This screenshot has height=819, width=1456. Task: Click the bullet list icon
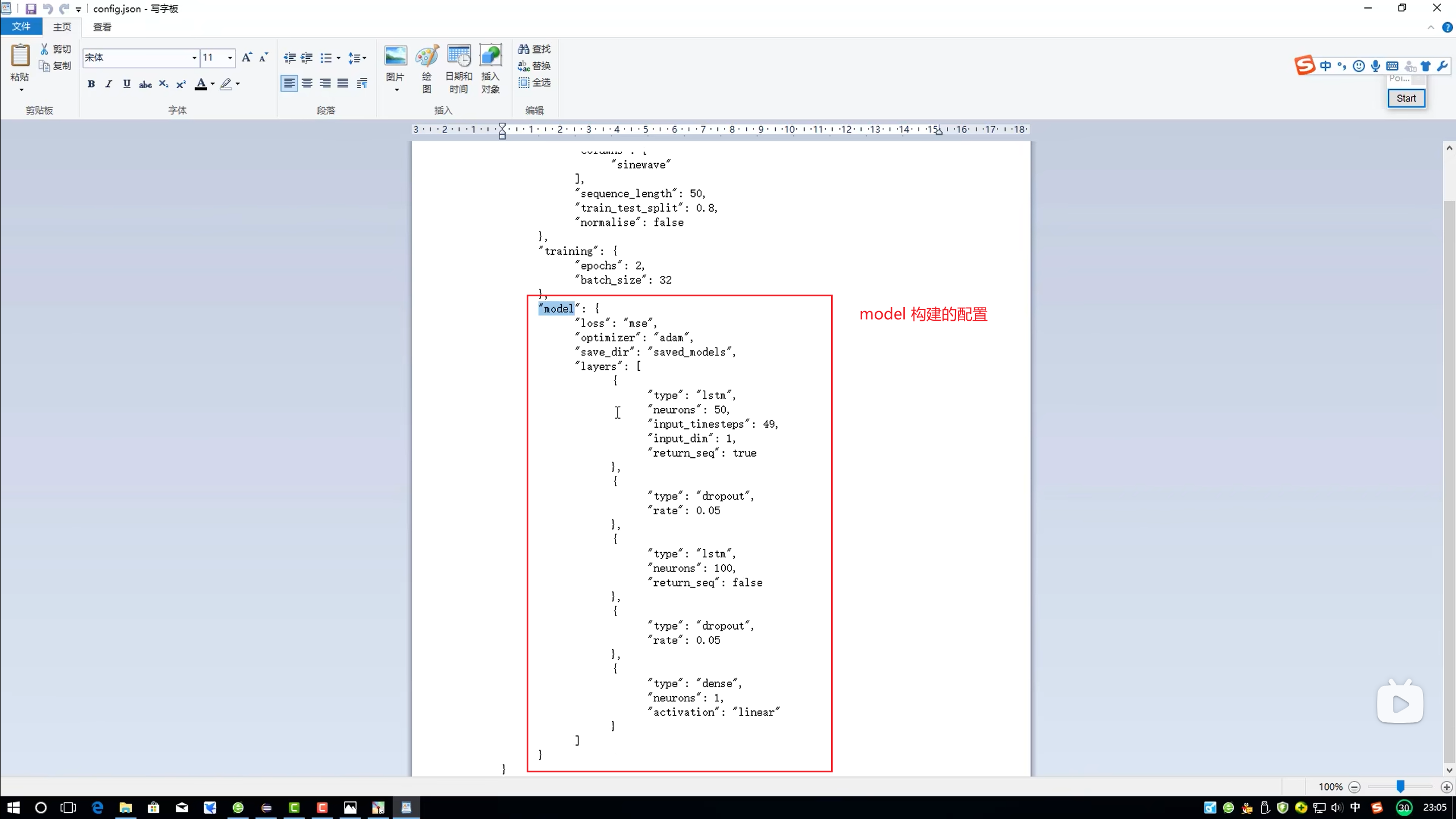326,57
